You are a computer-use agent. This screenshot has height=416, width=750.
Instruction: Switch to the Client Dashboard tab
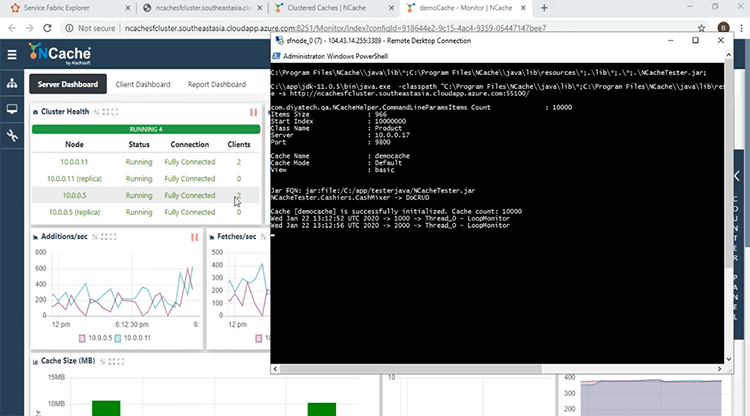[143, 84]
